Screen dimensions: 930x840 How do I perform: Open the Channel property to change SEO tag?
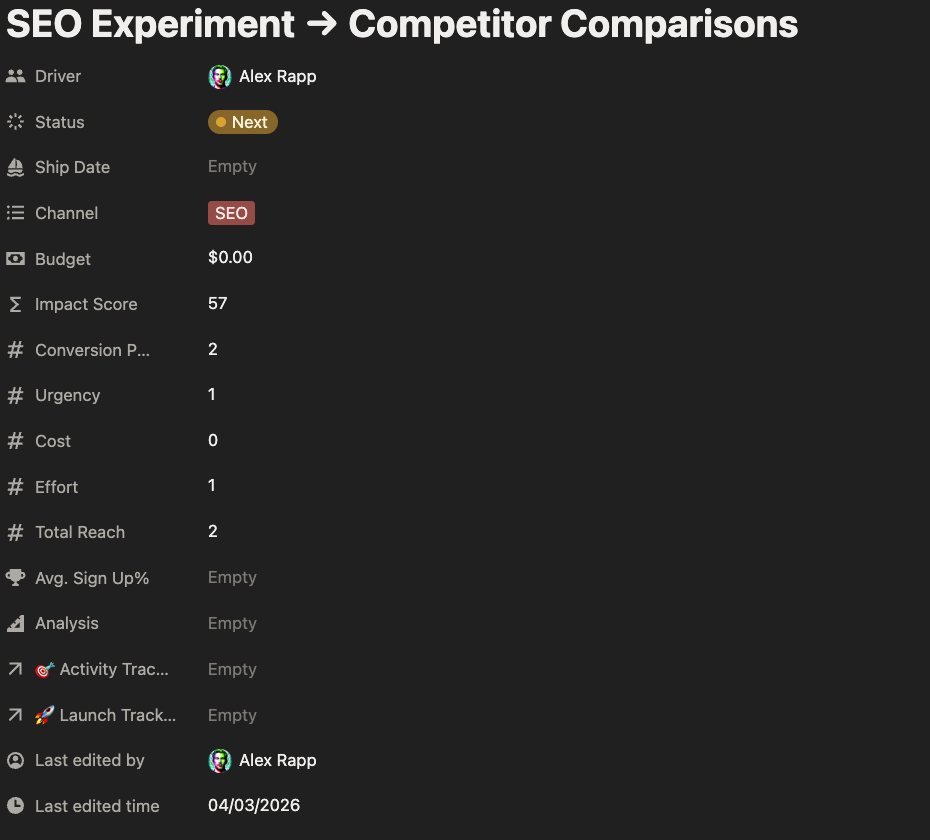pyautogui.click(x=231, y=212)
